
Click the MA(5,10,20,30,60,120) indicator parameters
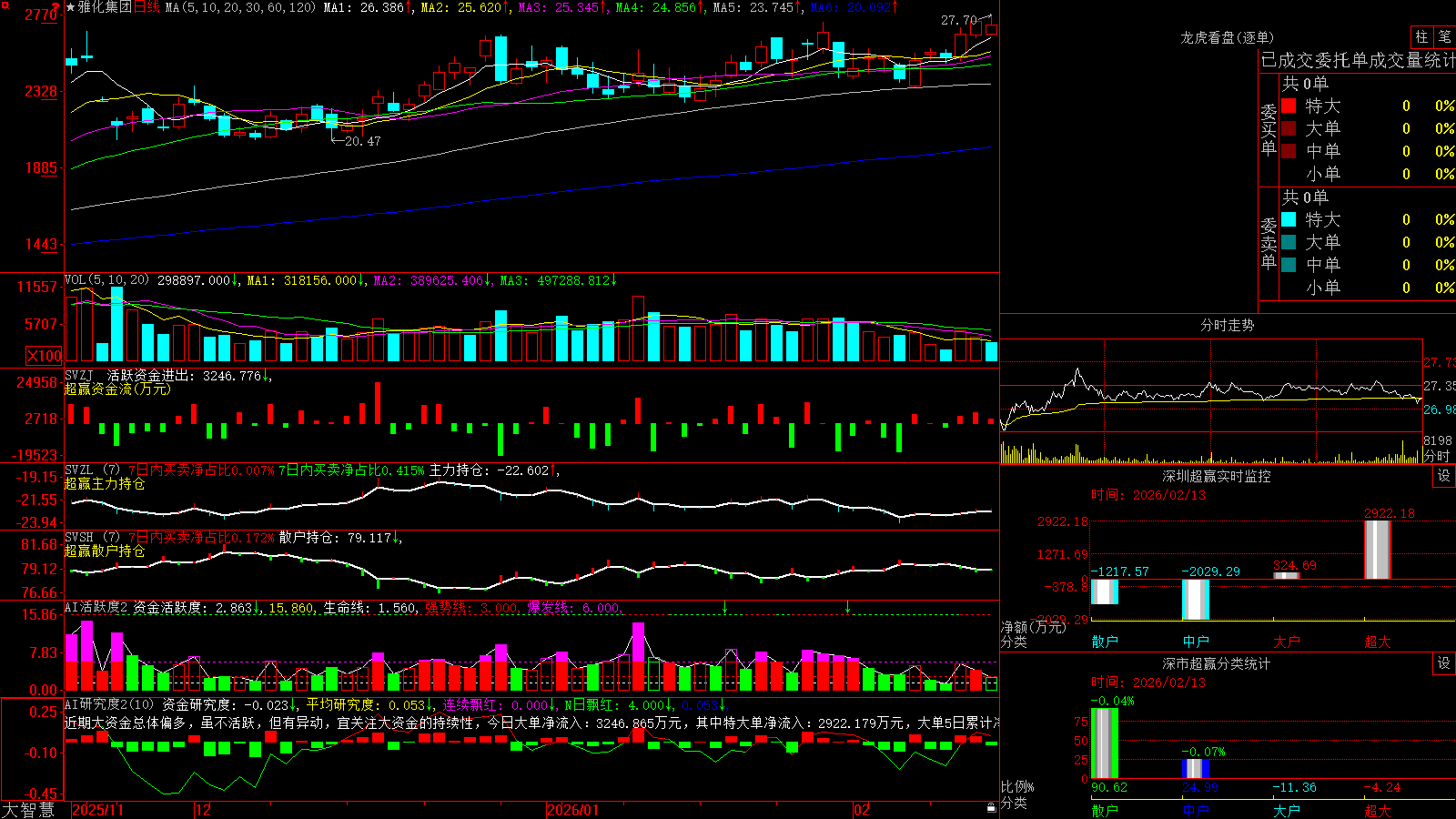(241, 7)
